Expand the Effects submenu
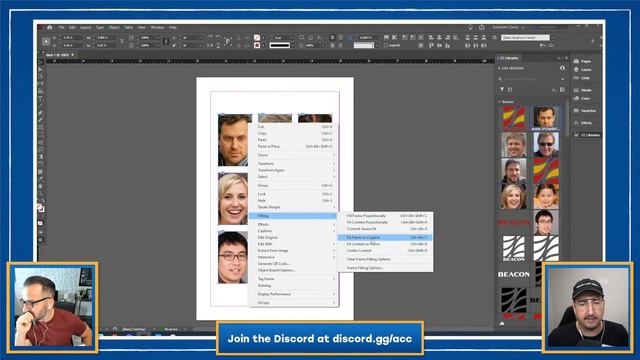 coord(293,224)
